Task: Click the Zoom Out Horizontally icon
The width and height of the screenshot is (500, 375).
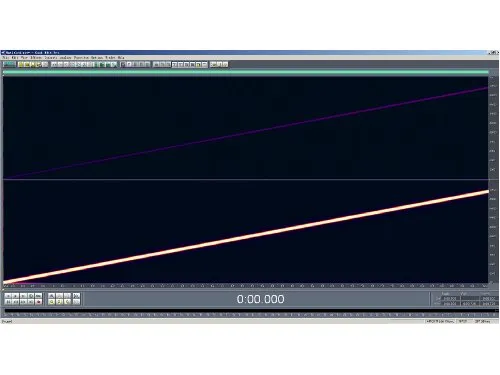Action: [x=59, y=296]
